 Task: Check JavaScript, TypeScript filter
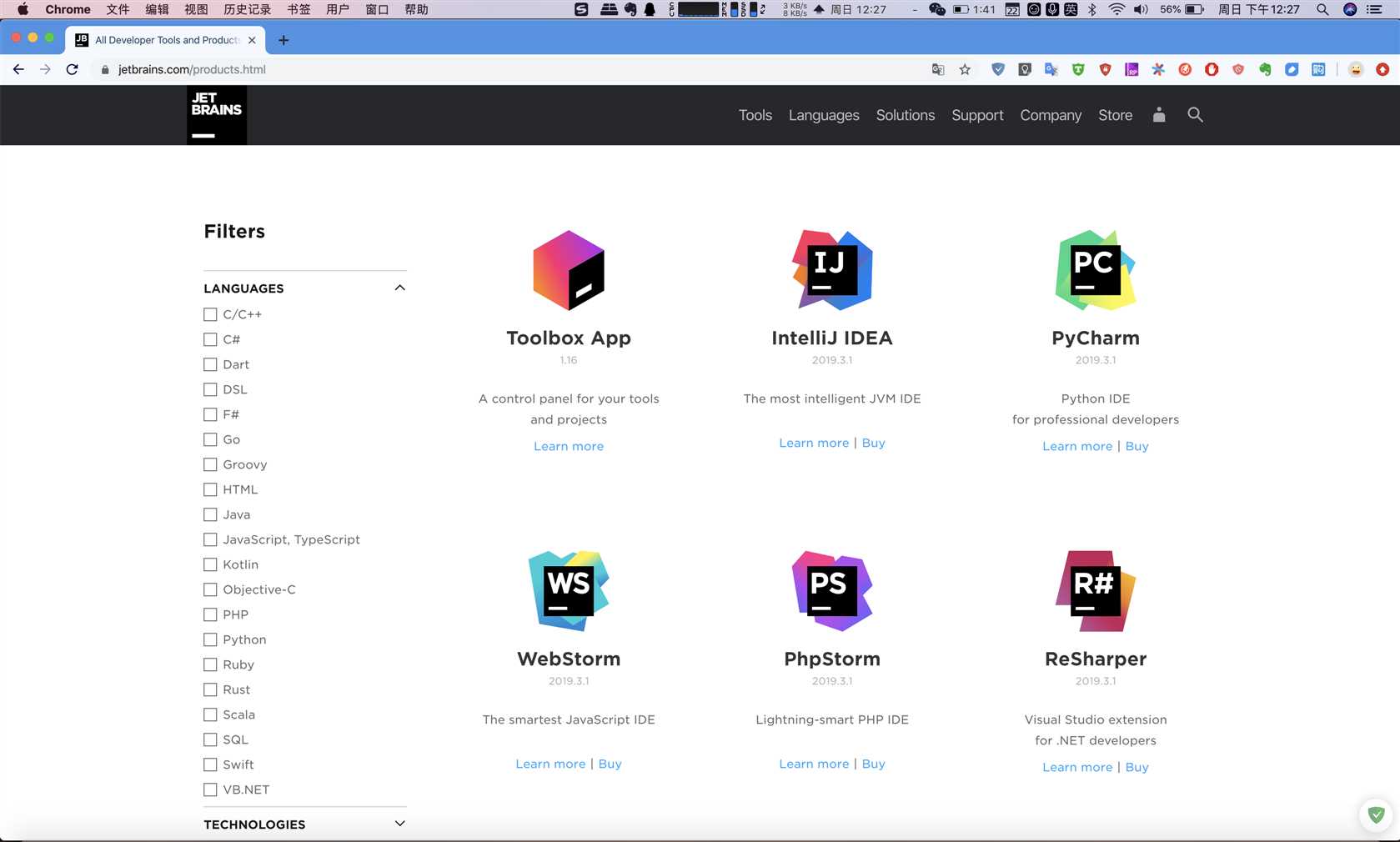210,539
